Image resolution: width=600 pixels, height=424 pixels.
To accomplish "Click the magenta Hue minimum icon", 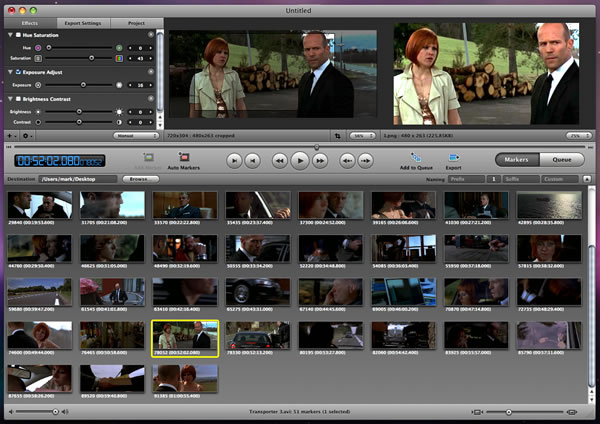I will 38,48.
